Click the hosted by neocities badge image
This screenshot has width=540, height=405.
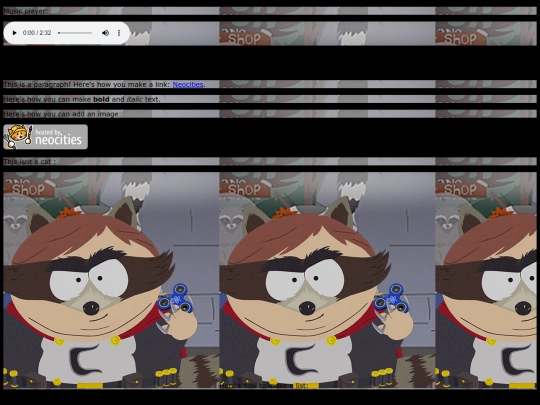[45, 137]
